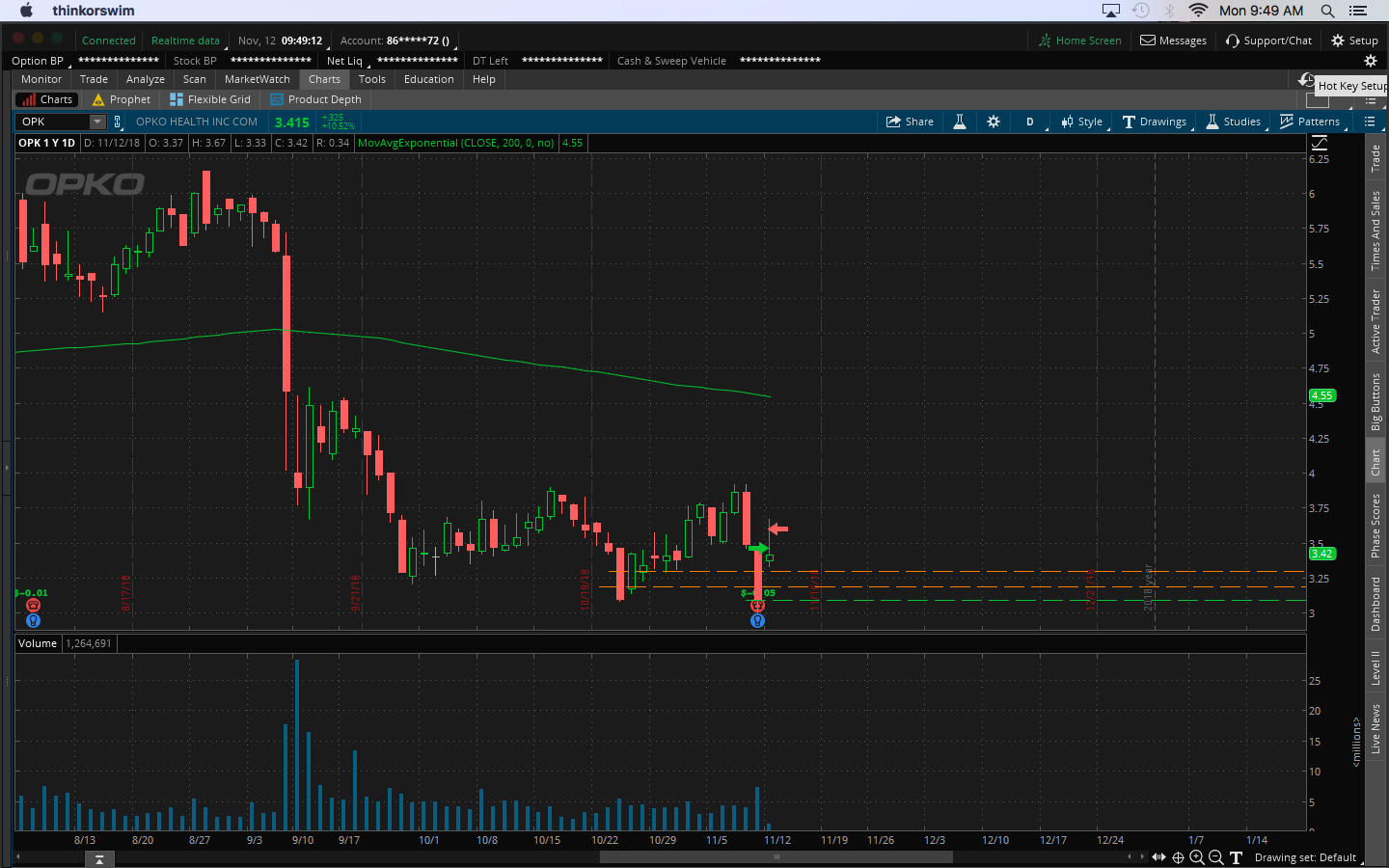Click the Setup button
The width and height of the screenshot is (1389, 868).
pos(1354,41)
